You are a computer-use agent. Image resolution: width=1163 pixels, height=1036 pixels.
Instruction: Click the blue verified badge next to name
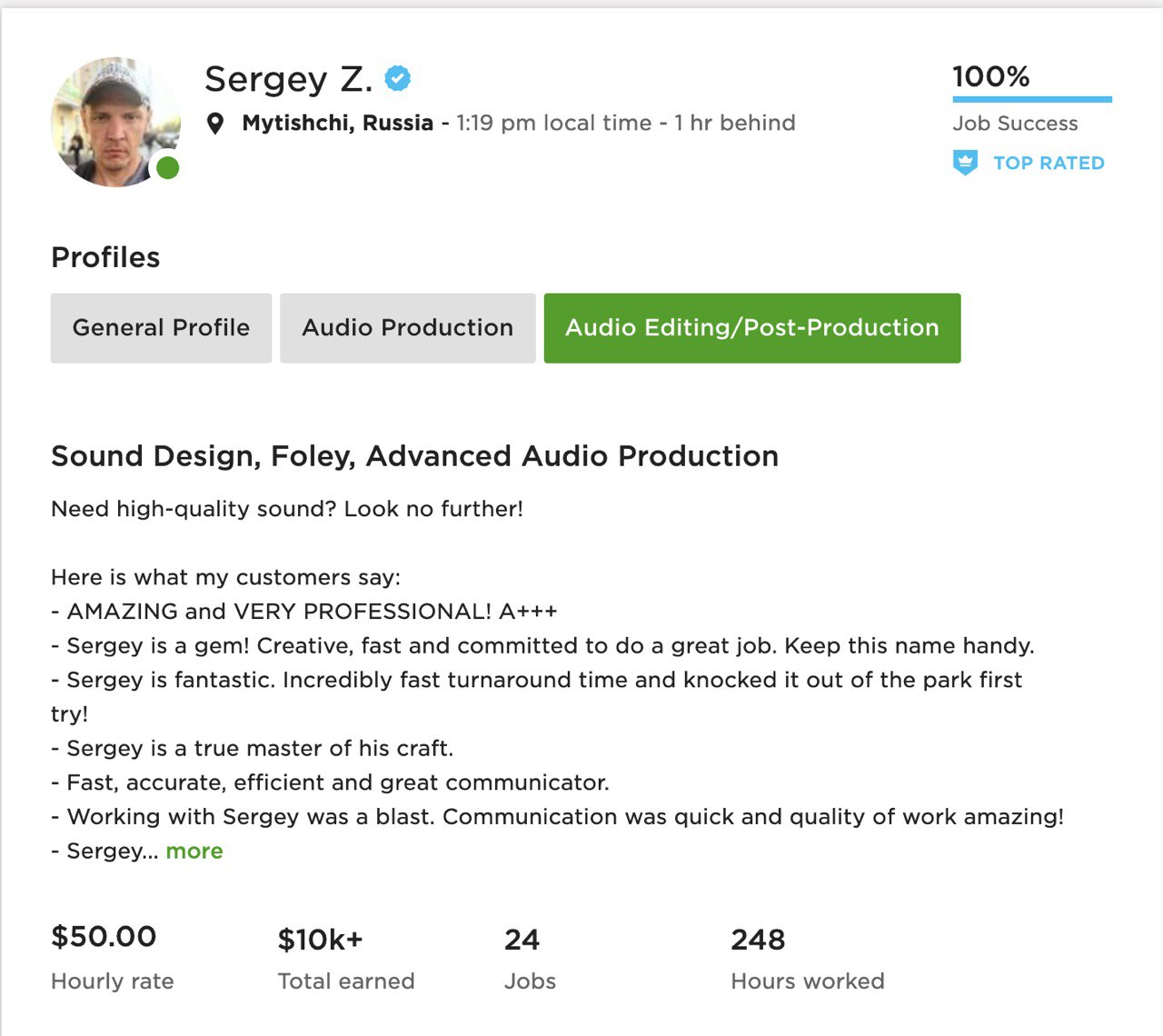pos(398,79)
